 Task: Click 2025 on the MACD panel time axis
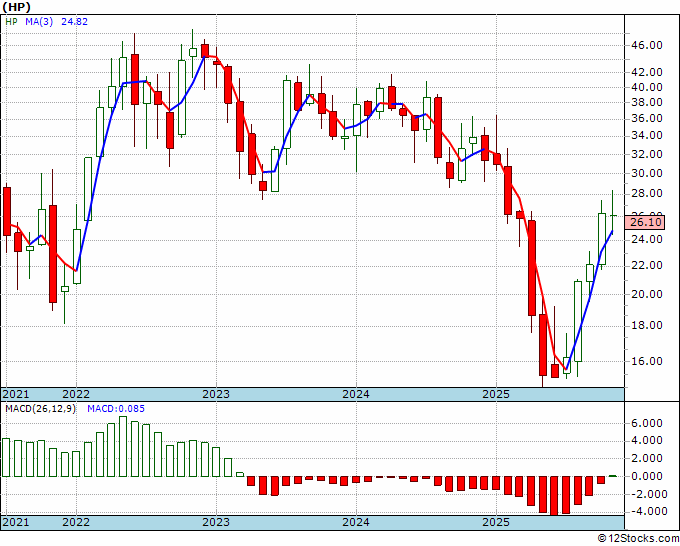pyautogui.click(x=496, y=522)
